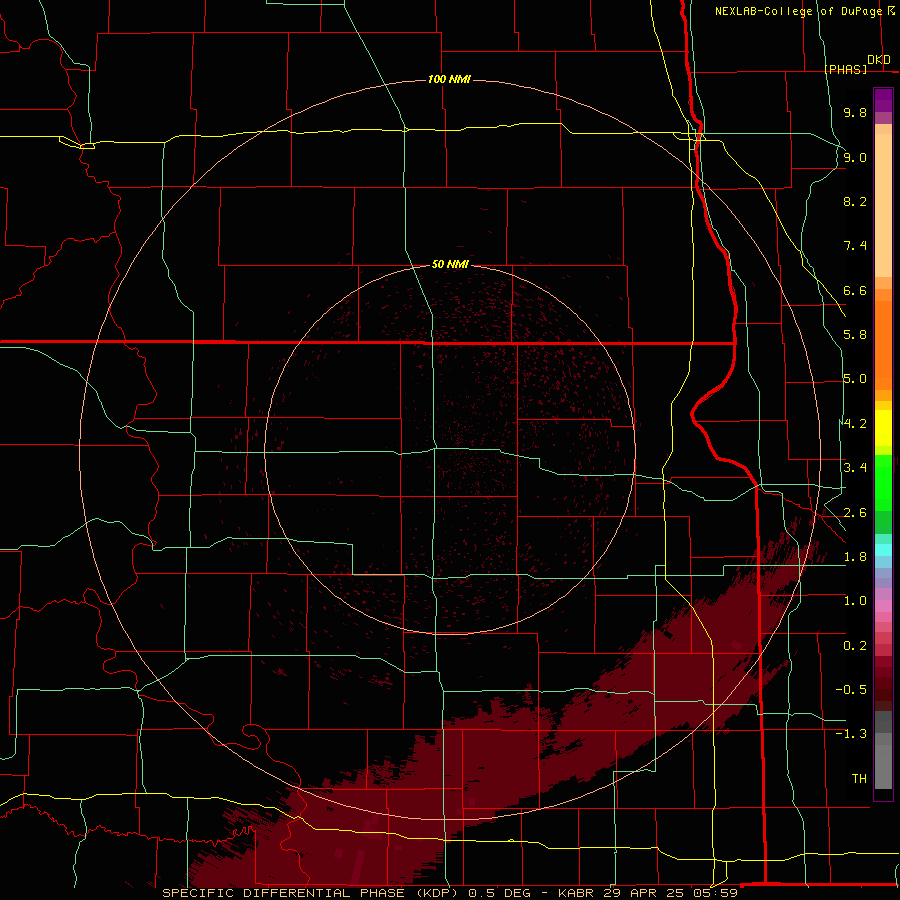Image resolution: width=900 pixels, height=900 pixels.
Task: Click the 50 NMI range ring label
Action: click(x=450, y=264)
